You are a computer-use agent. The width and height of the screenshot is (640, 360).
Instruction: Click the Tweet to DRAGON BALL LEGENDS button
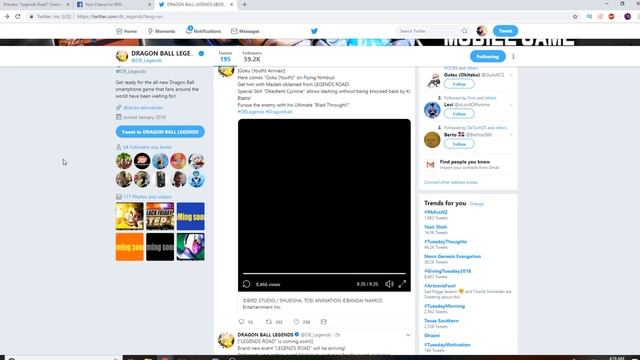click(160, 132)
